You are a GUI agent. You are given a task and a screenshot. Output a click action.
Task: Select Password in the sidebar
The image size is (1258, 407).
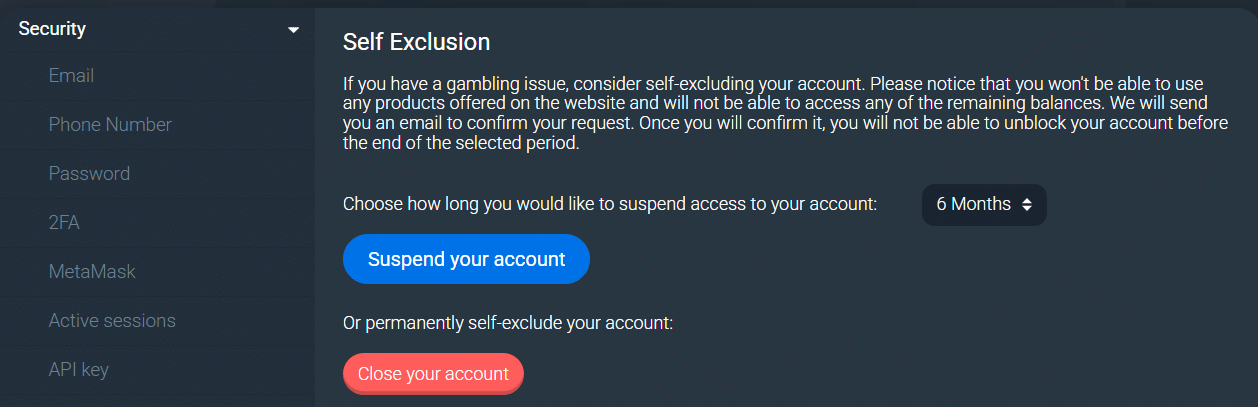click(89, 173)
